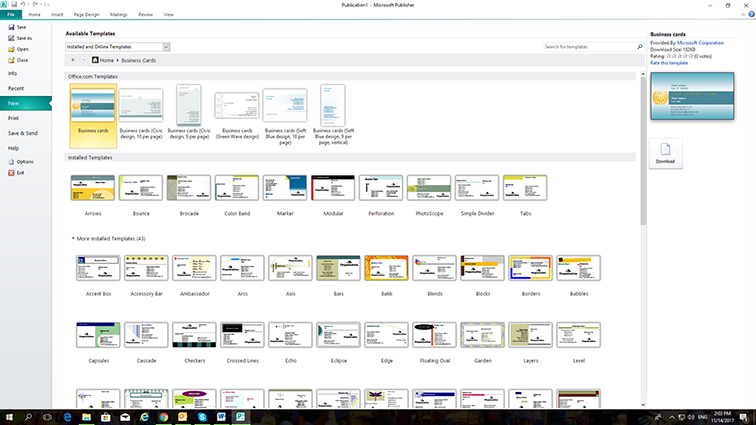756x425 pixels.
Task: Open Publisher Options
Action: coord(21,162)
